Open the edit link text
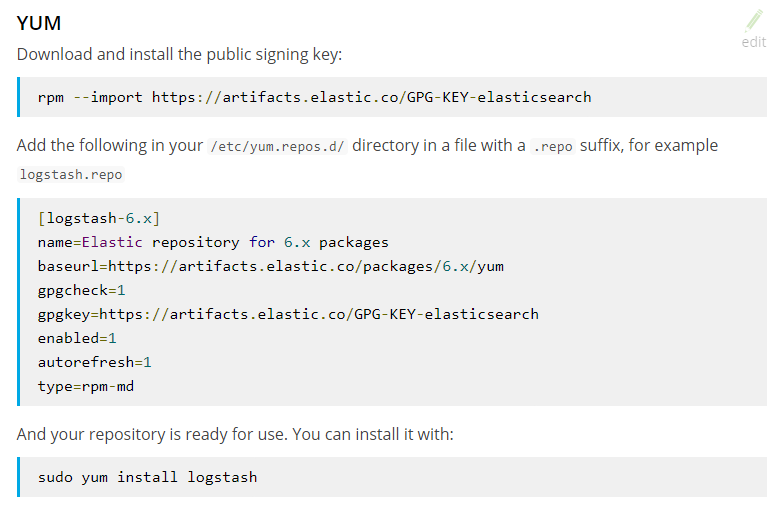777x516 pixels. (x=754, y=42)
